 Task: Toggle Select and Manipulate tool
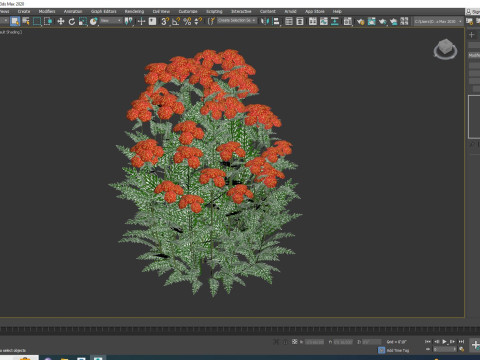[x=141, y=21]
